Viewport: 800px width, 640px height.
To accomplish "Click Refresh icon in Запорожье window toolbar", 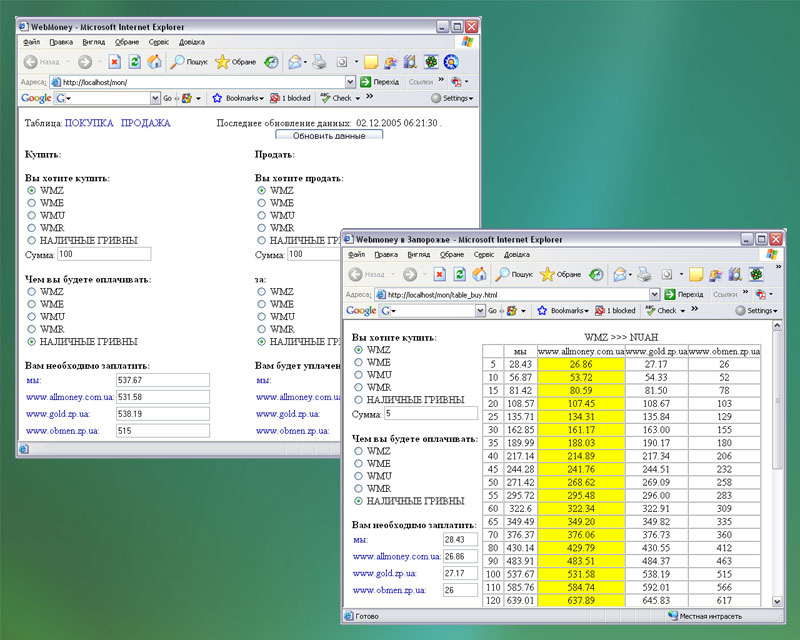I will pyautogui.click(x=460, y=275).
